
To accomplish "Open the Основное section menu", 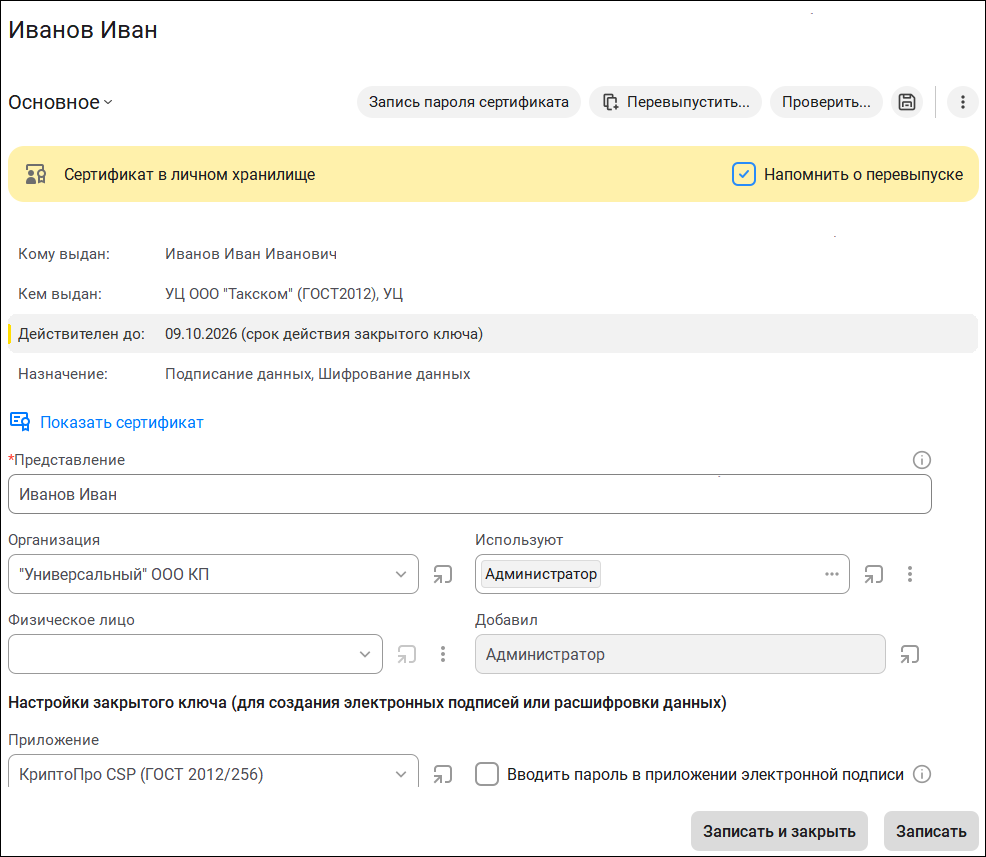I will click(x=60, y=102).
